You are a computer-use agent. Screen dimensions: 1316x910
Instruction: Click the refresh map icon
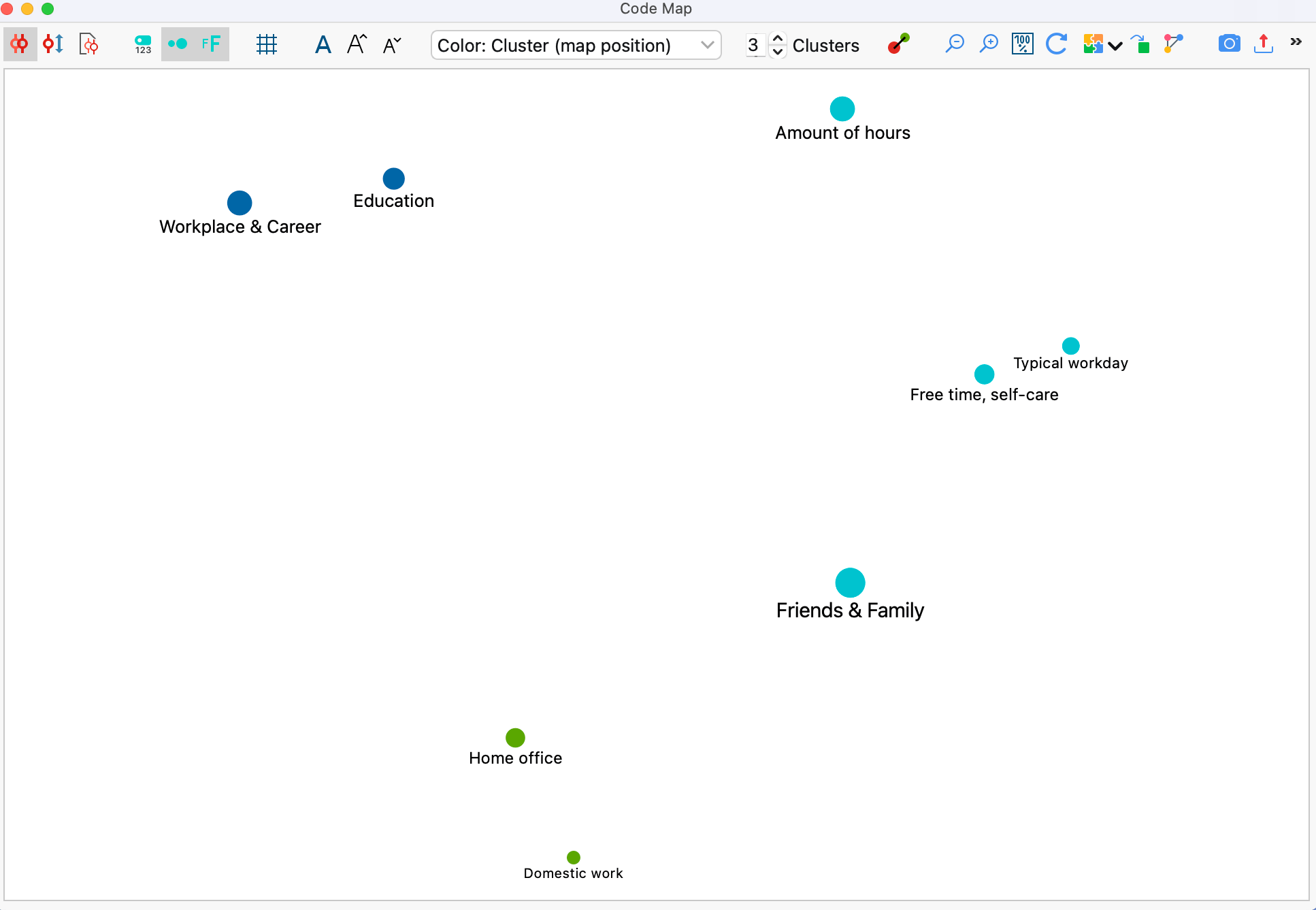coord(1056,44)
